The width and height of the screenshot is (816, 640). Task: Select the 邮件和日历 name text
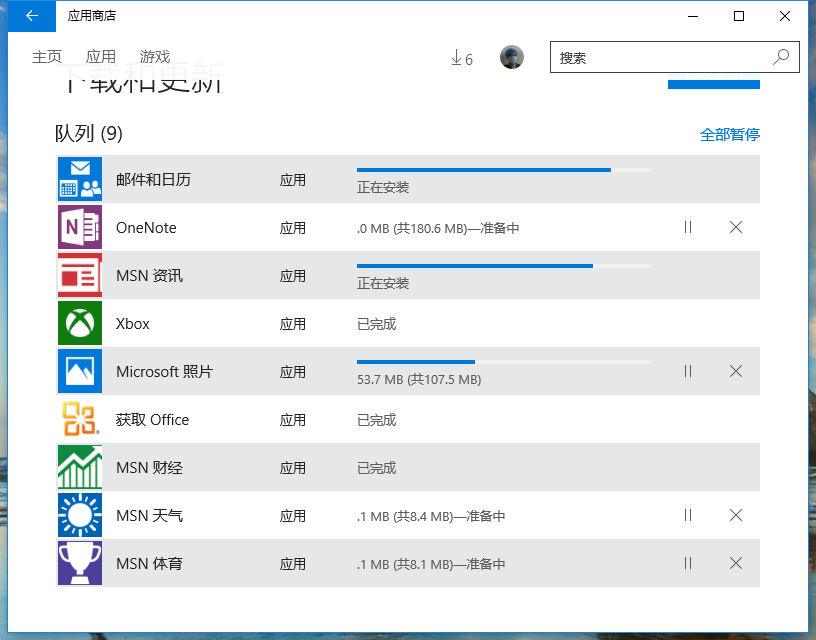click(x=154, y=180)
